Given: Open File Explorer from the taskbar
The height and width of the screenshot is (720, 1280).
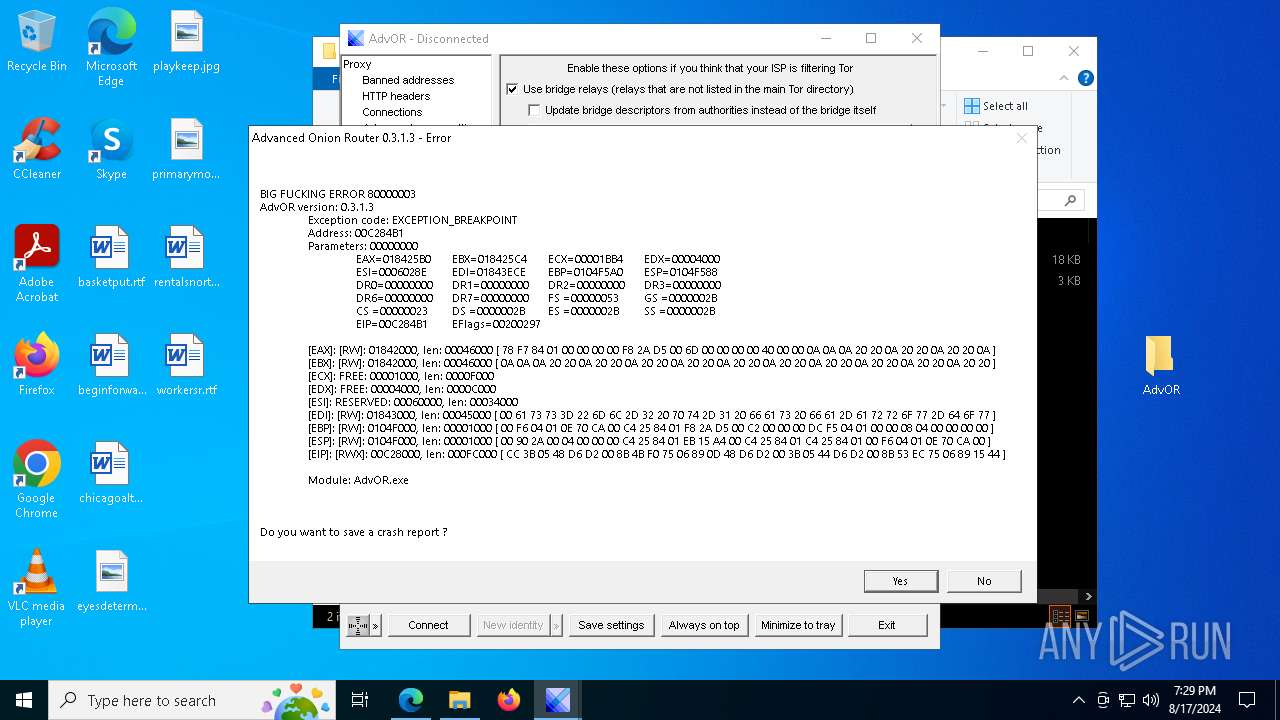Looking at the screenshot, I should point(460,700).
